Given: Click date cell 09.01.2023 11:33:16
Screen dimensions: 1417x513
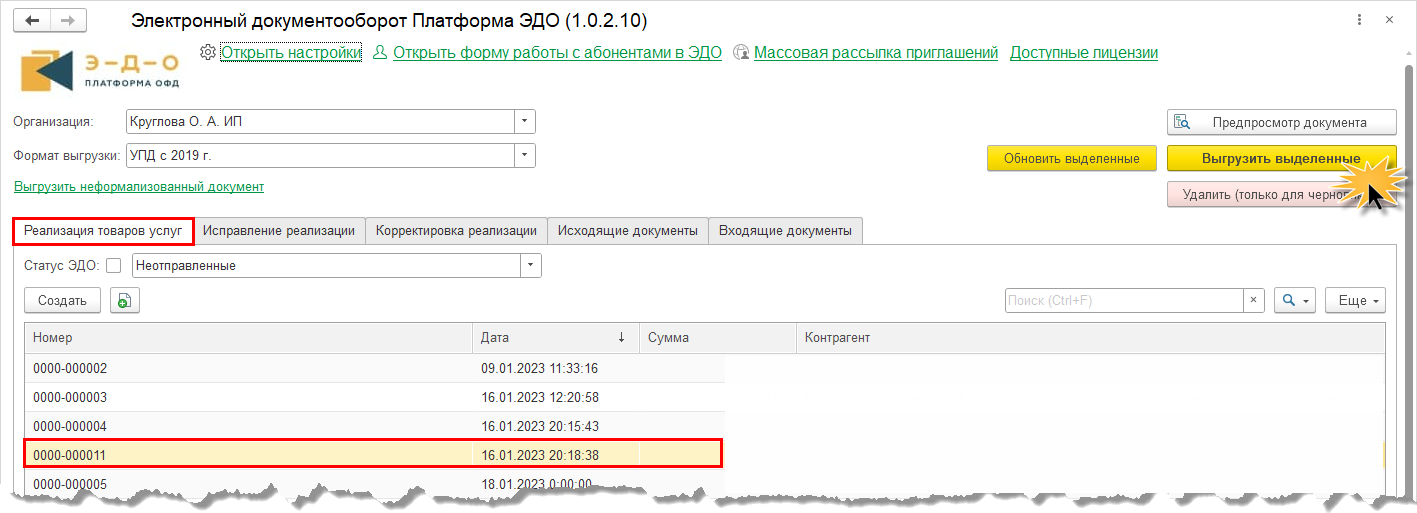Looking at the screenshot, I should point(540,368).
